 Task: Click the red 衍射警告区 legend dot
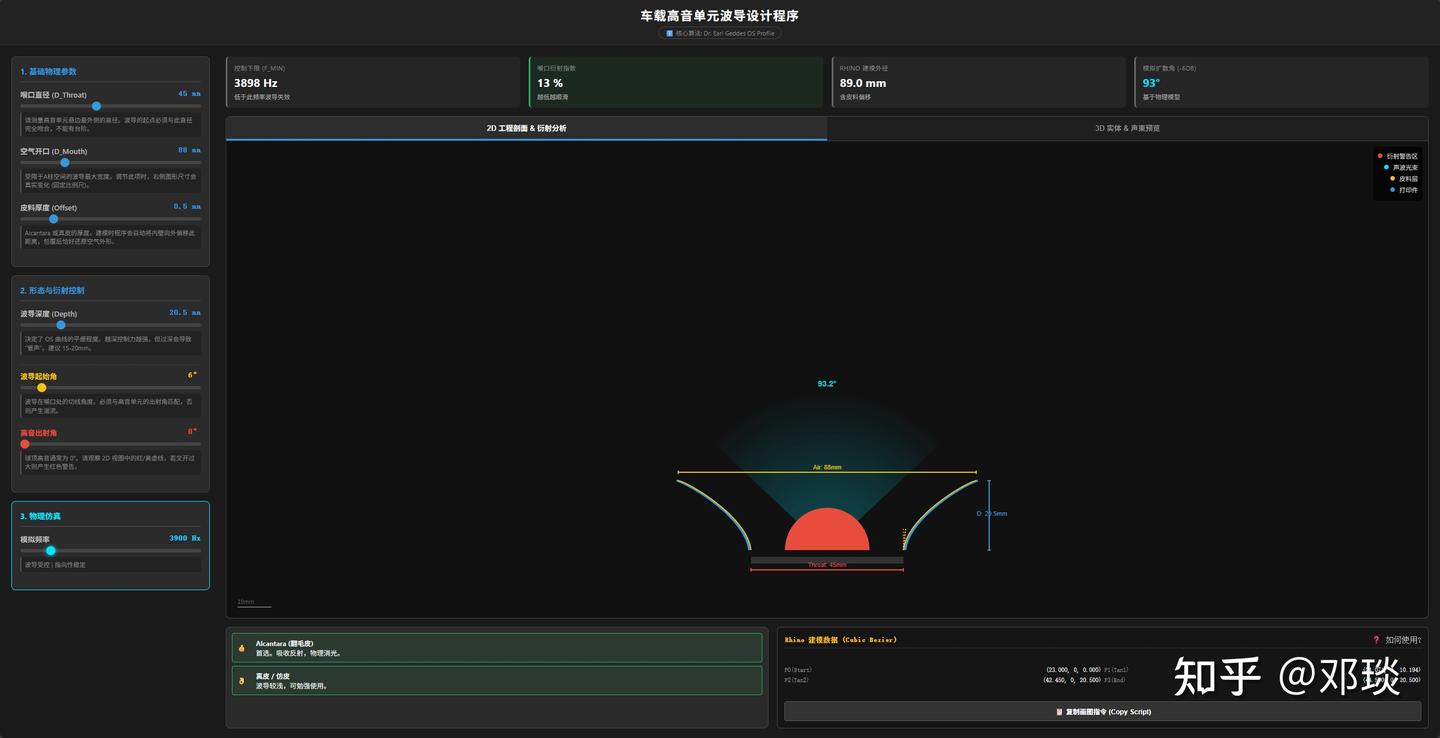tap(1380, 156)
